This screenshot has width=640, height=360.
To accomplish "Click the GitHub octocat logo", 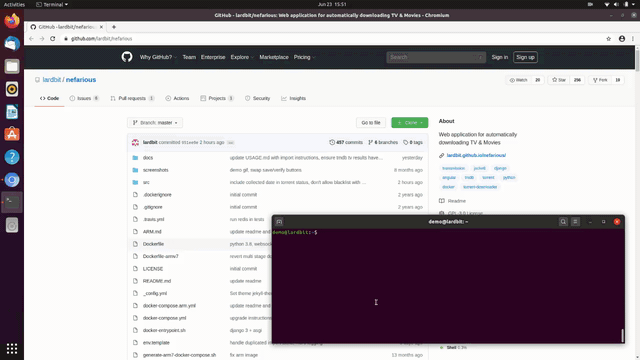I will click(x=127, y=57).
